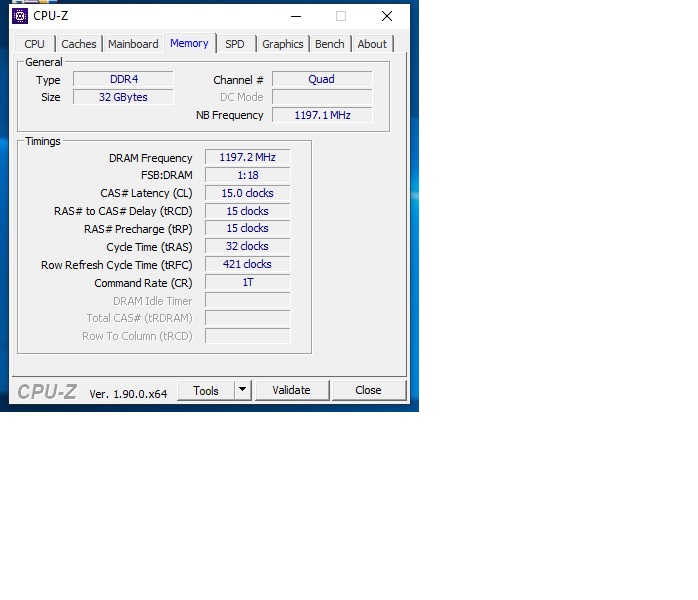Open the Caches tab
Image resolution: width=698 pixels, height=600 pixels.
(x=79, y=44)
